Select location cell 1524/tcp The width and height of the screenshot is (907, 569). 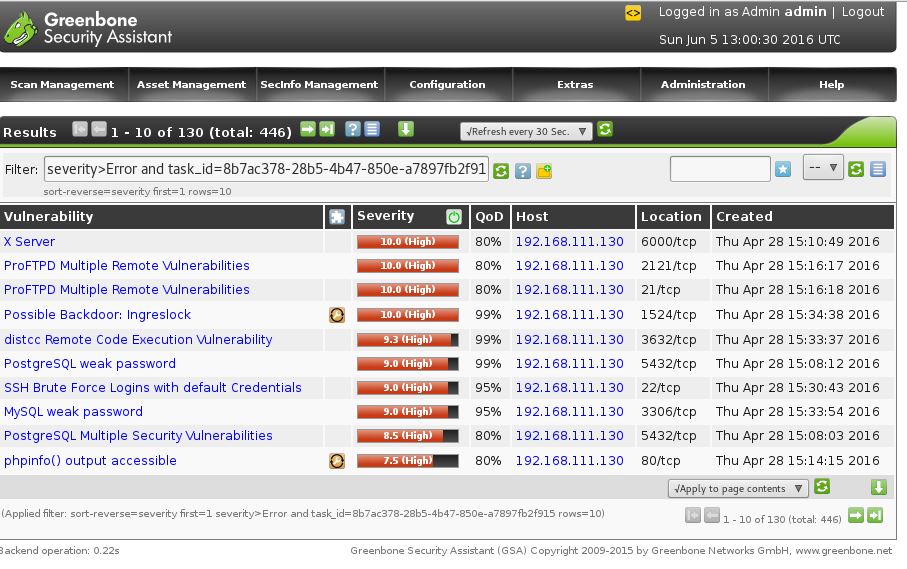tap(669, 315)
